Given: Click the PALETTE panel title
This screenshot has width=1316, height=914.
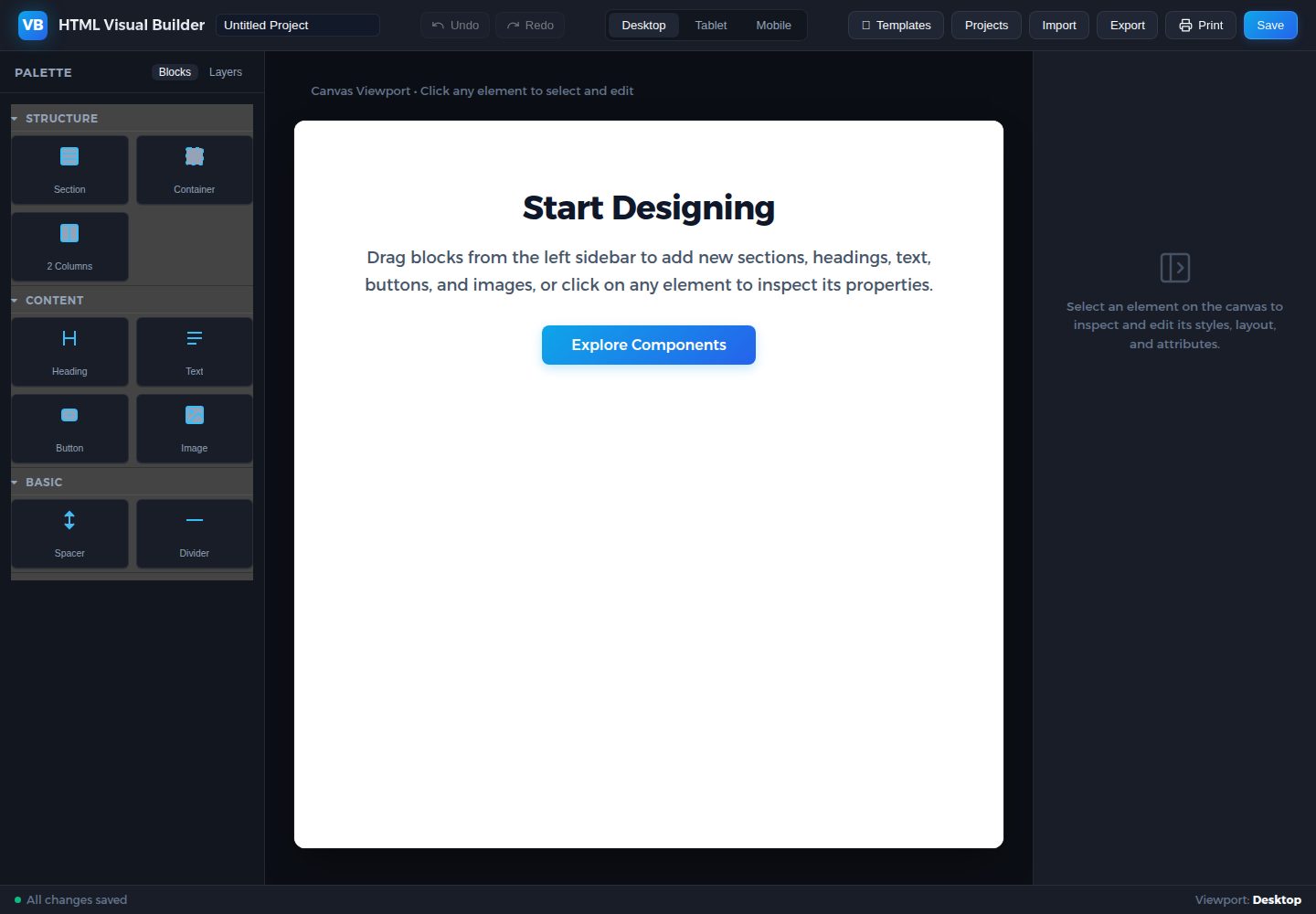Looking at the screenshot, I should (x=43, y=72).
